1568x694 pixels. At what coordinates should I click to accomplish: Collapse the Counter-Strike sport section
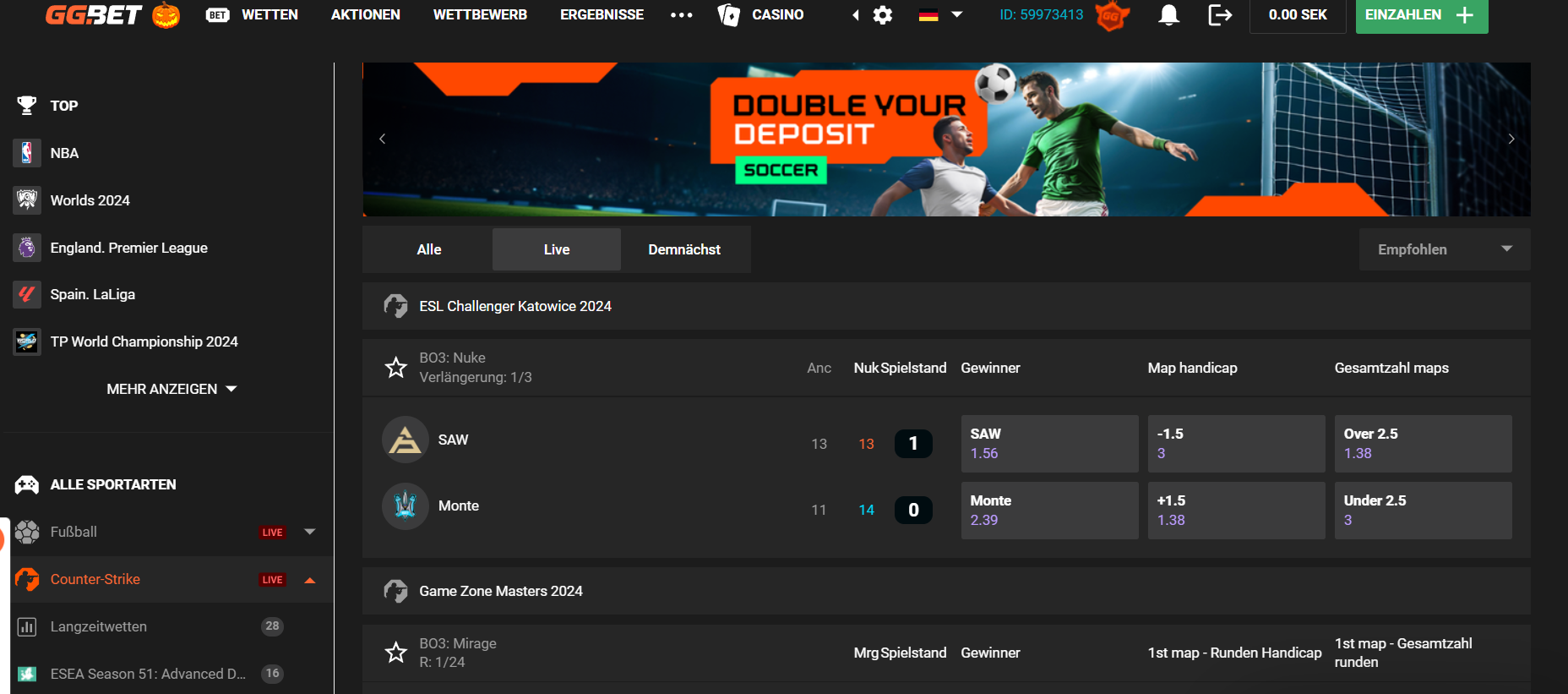310,580
